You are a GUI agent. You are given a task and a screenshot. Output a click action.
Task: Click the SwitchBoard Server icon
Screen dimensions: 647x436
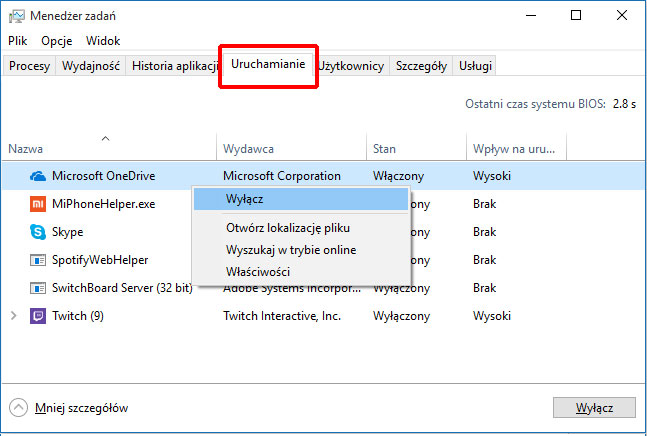click(38, 288)
